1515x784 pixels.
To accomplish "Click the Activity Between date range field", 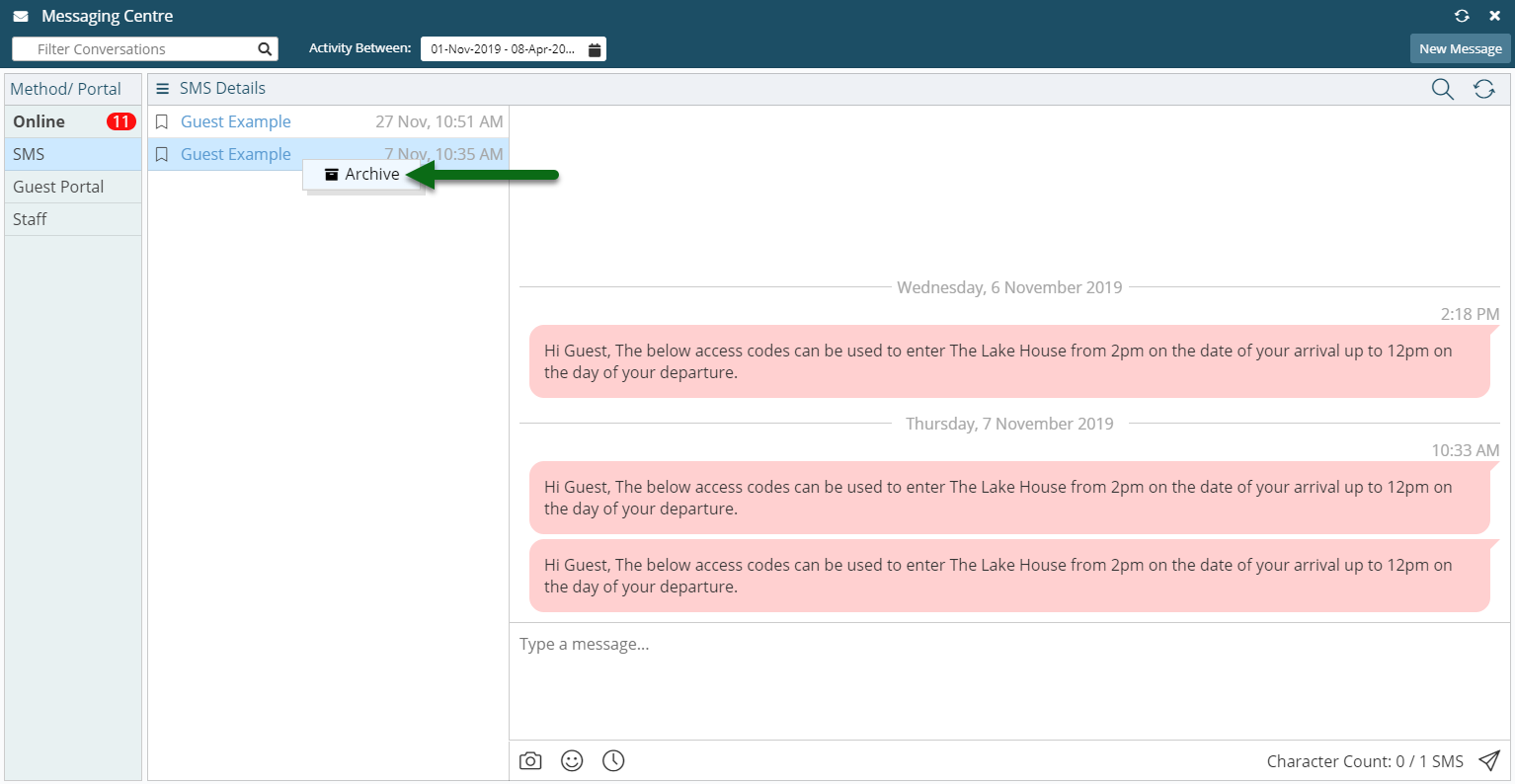I will [514, 49].
